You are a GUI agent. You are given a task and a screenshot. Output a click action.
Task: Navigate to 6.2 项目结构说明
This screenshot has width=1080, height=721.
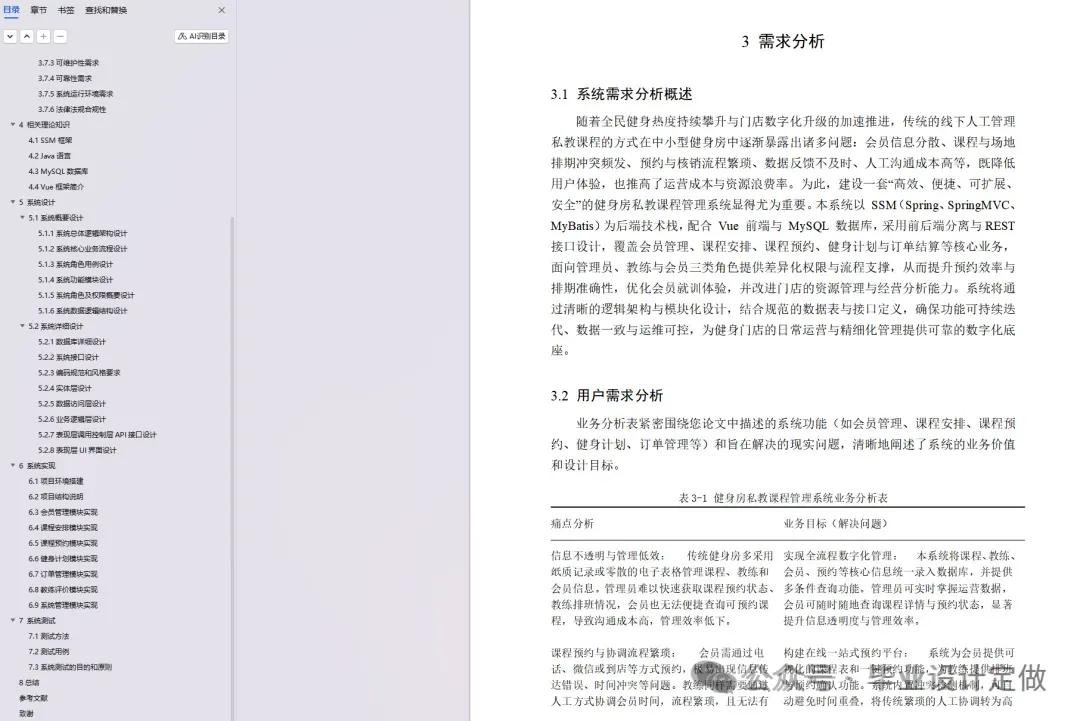(x=56, y=497)
